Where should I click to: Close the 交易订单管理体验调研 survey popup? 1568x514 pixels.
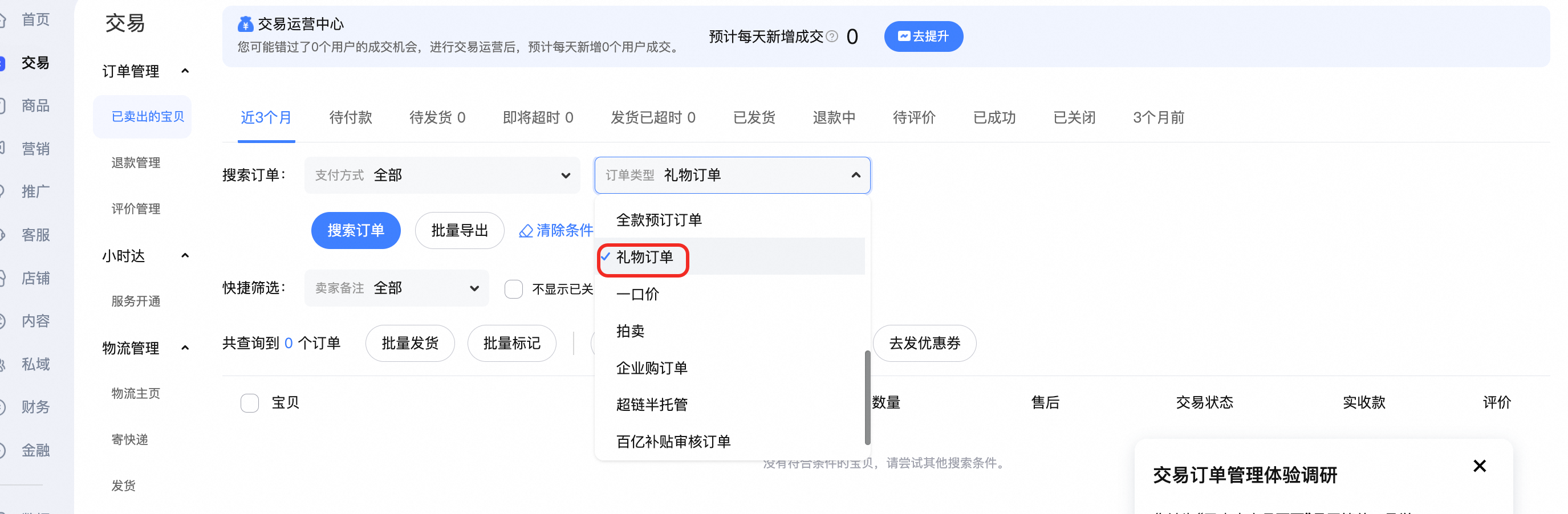pos(1480,466)
